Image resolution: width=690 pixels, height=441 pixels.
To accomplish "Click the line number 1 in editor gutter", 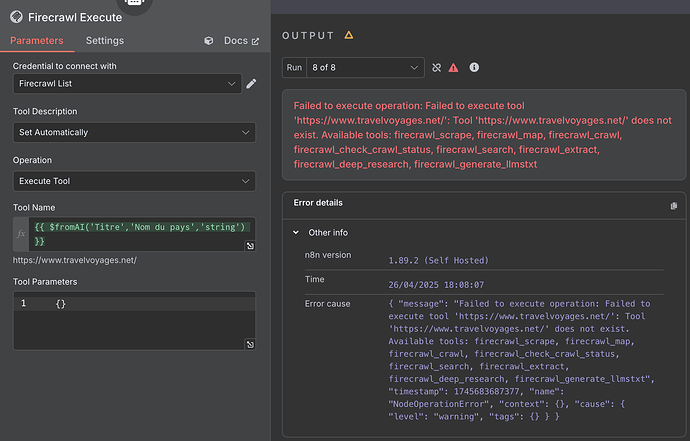I will (x=23, y=303).
